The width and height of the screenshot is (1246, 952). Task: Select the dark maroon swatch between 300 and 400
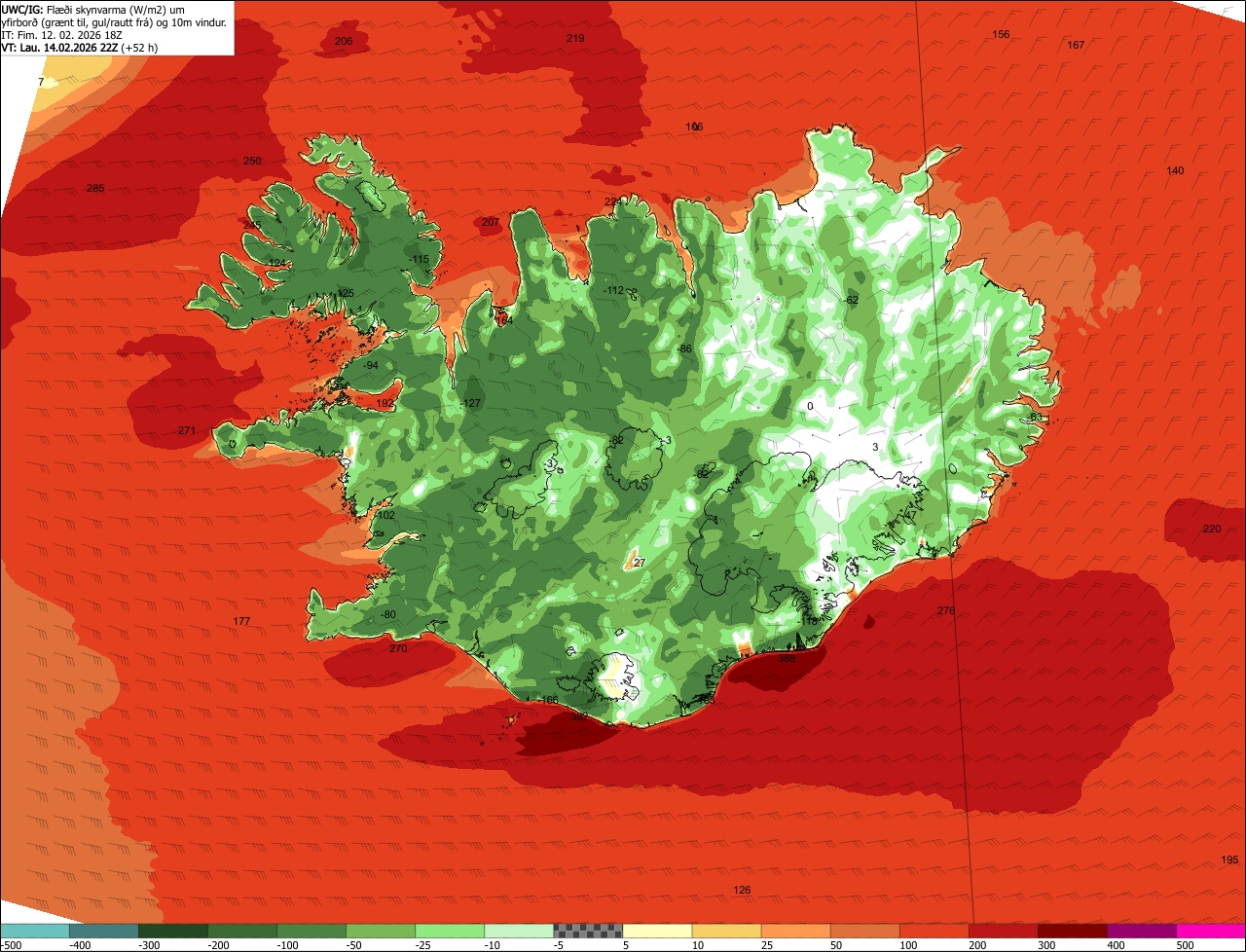click(x=1072, y=930)
